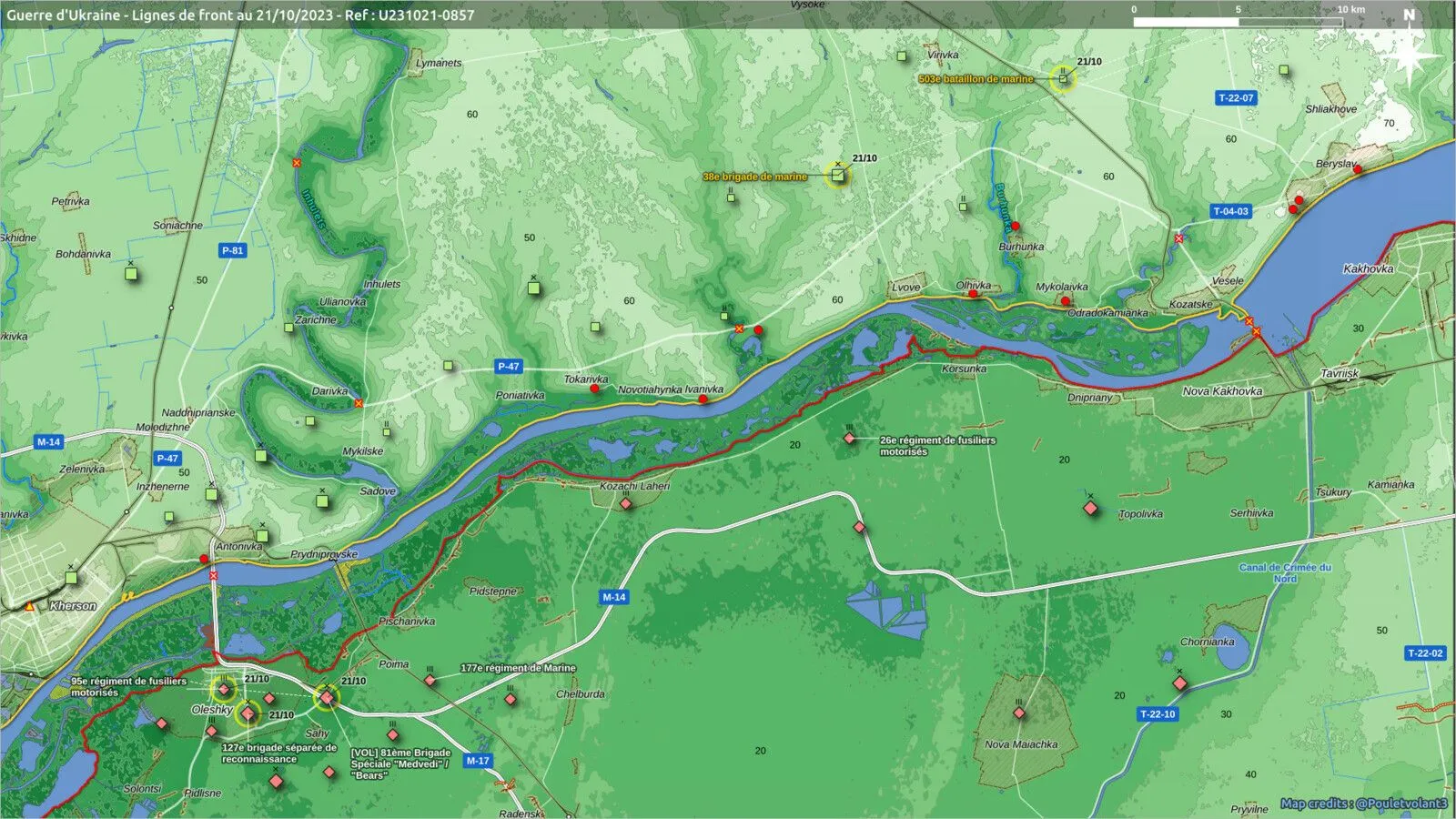Select the highlighted unit marker east of Oleshky
This screenshot has height=819, width=1456.
point(327,697)
